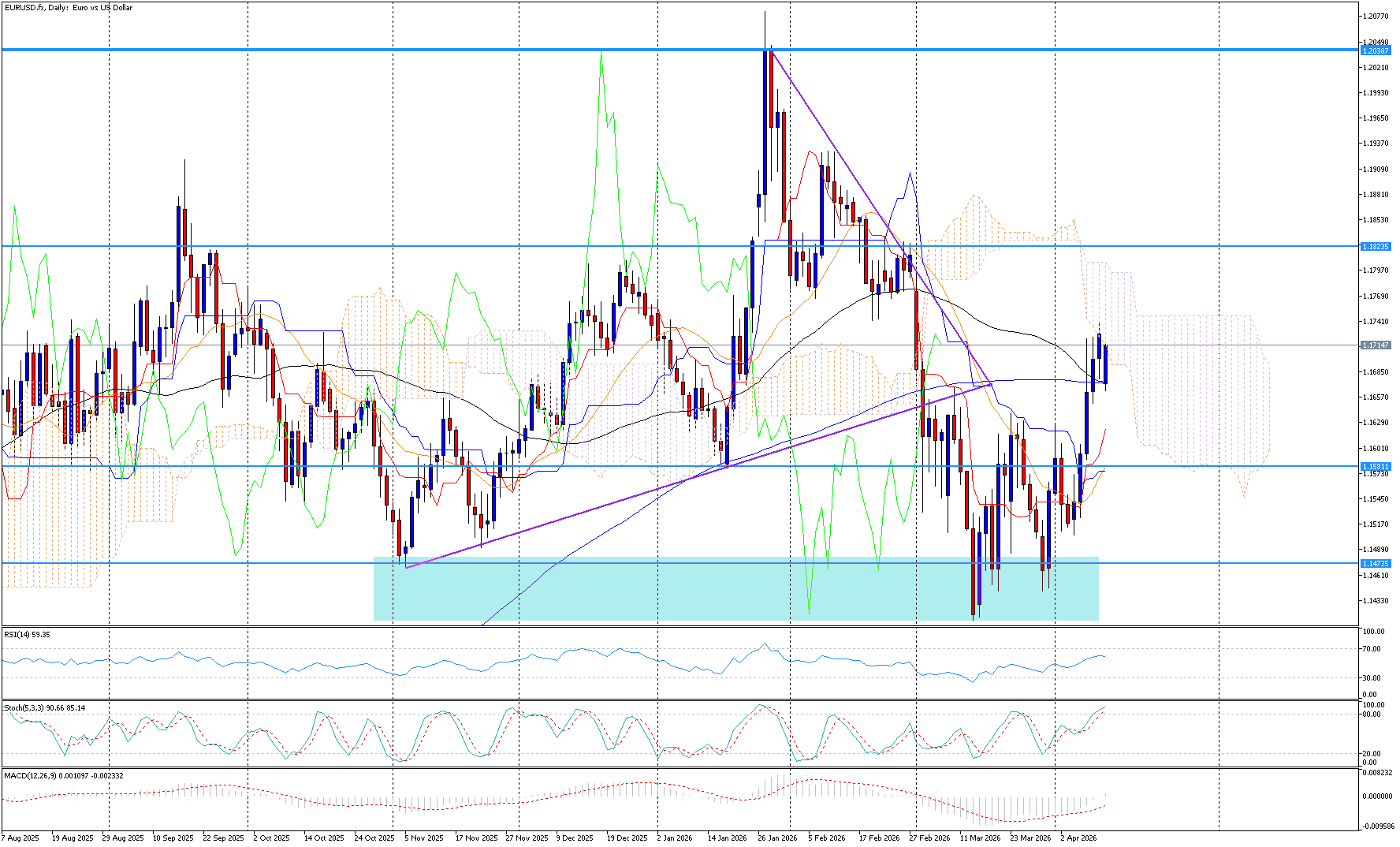The height and width of the screenshot is (847, 1400).
Task: Click the 0.000000 level on MACD scale
Action: click(1376, 797)
